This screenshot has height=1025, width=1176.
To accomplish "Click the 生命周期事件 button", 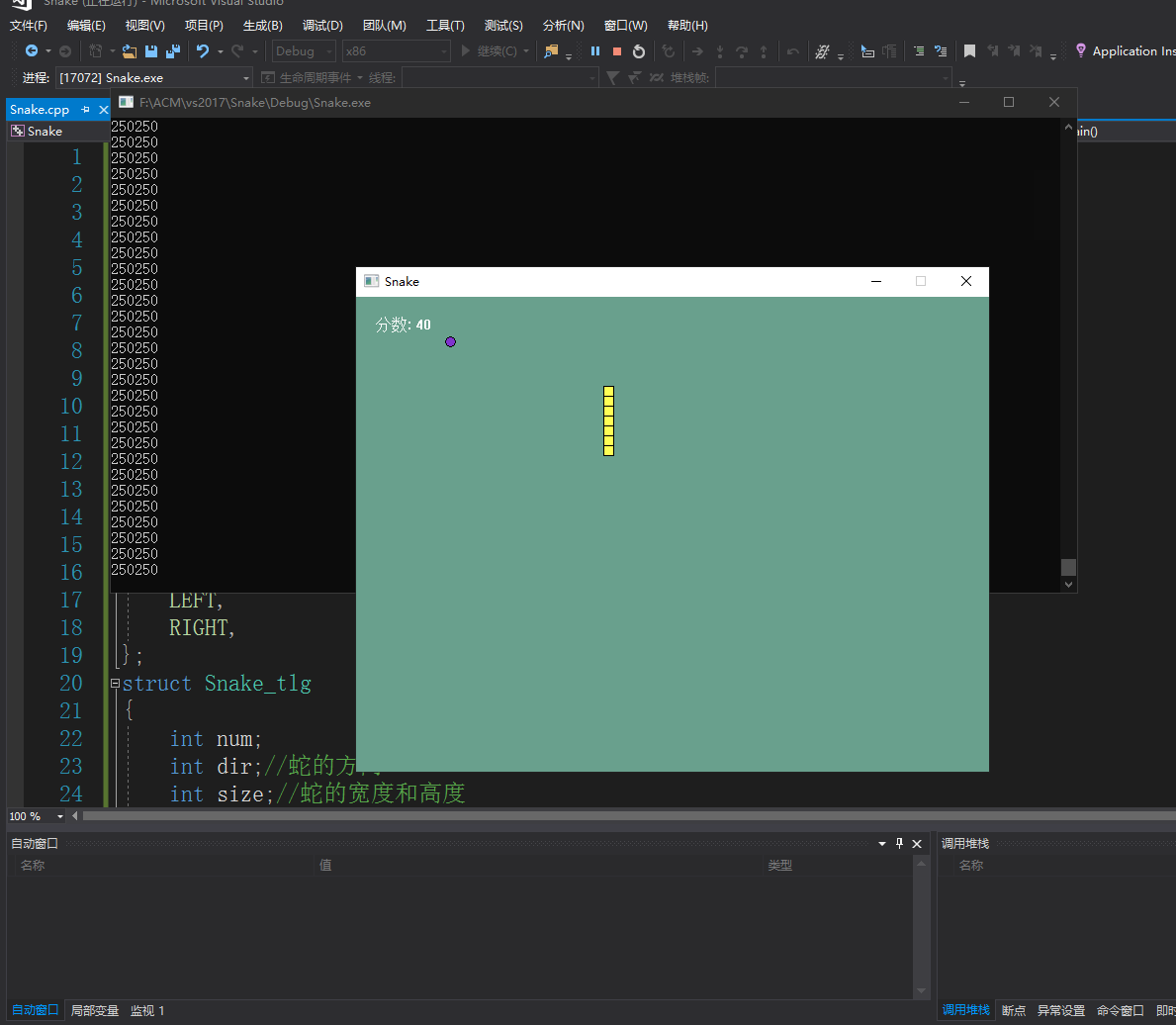I will [309, 78].
